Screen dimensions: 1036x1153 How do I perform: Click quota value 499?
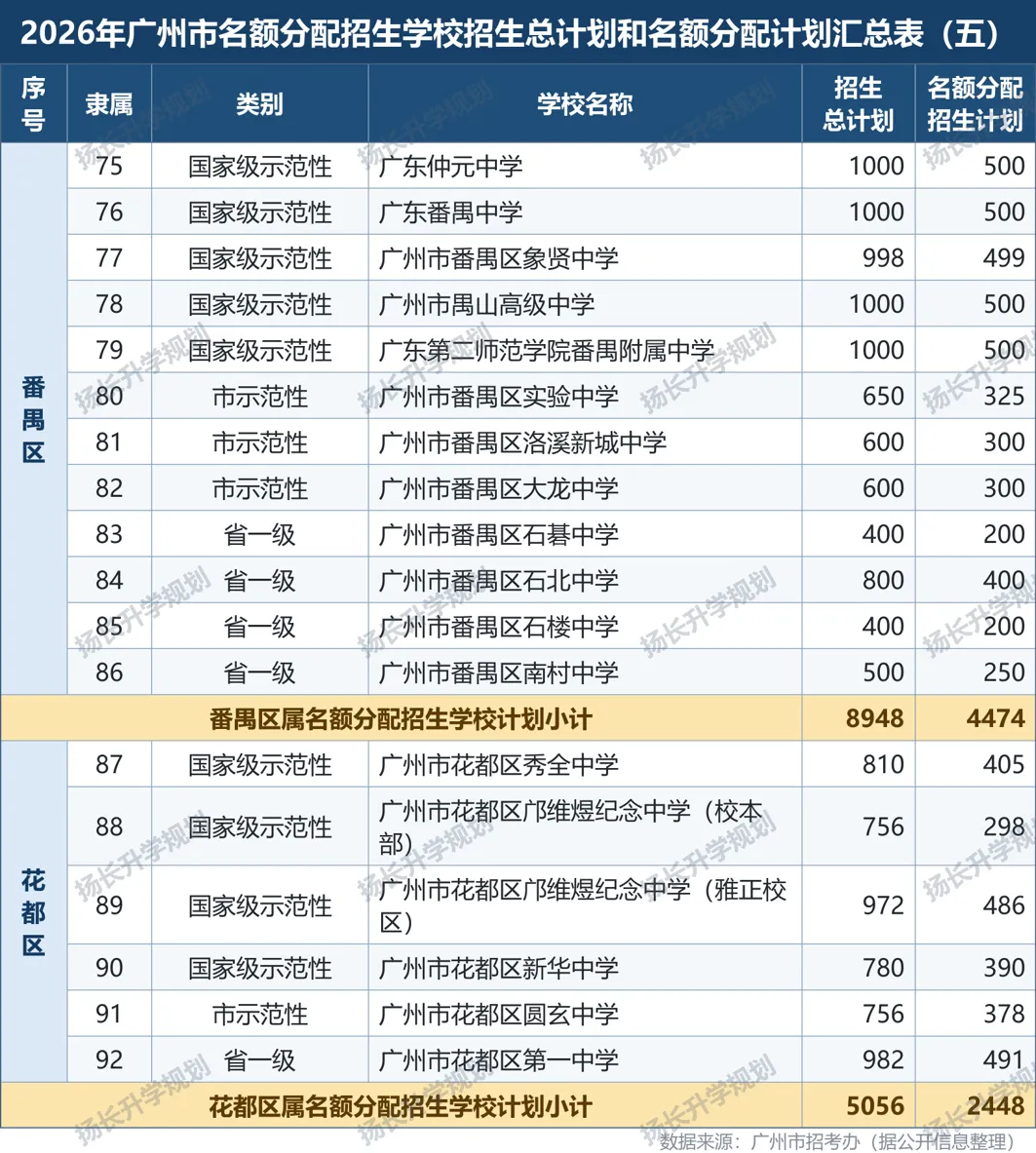[x=1004, y=258]
